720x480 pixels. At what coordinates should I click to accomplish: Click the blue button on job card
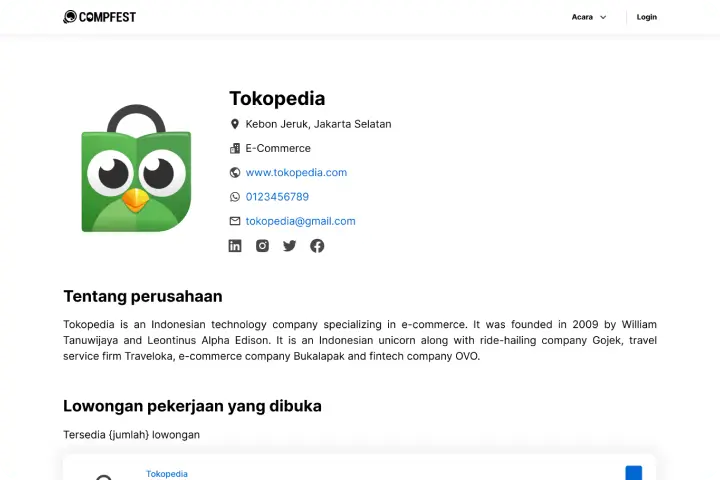[x=633, y=472]
